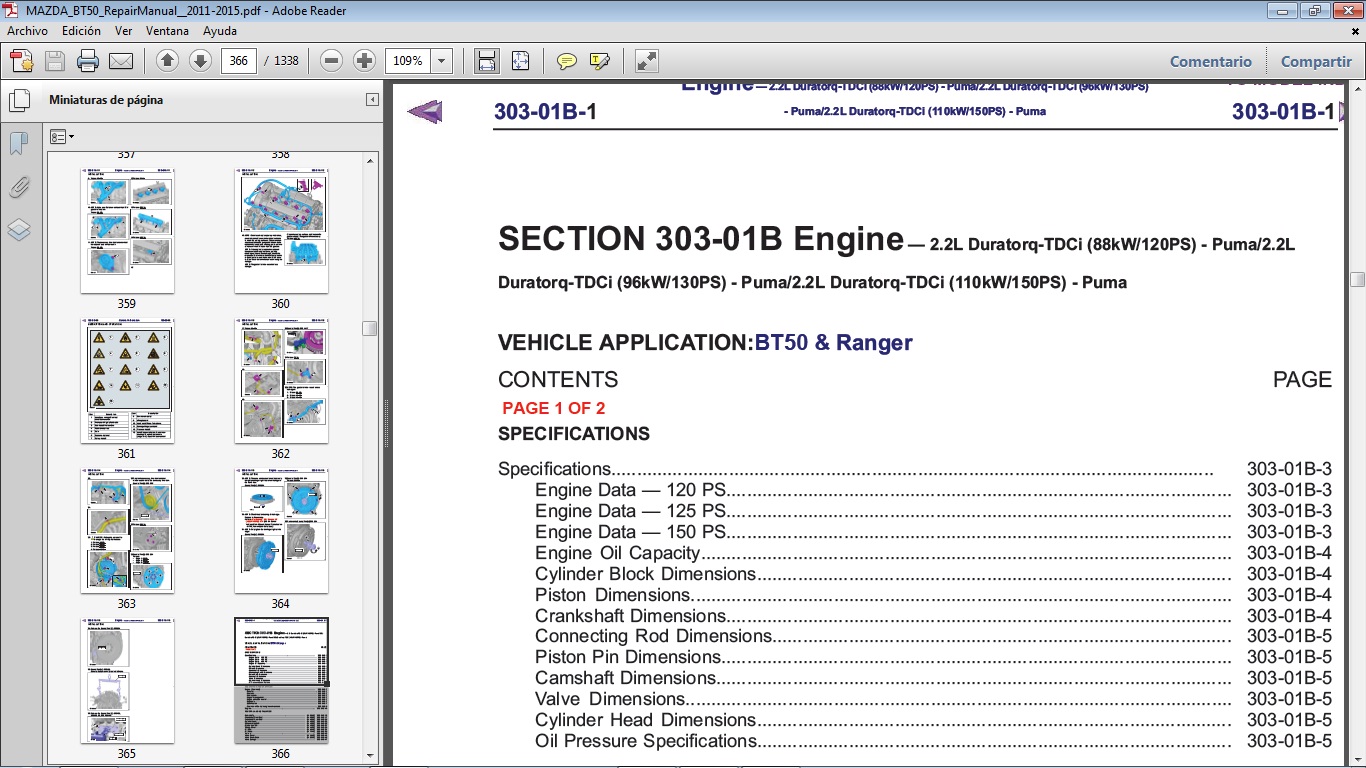Save the document using the floppy disk icon

click(55, 61)
